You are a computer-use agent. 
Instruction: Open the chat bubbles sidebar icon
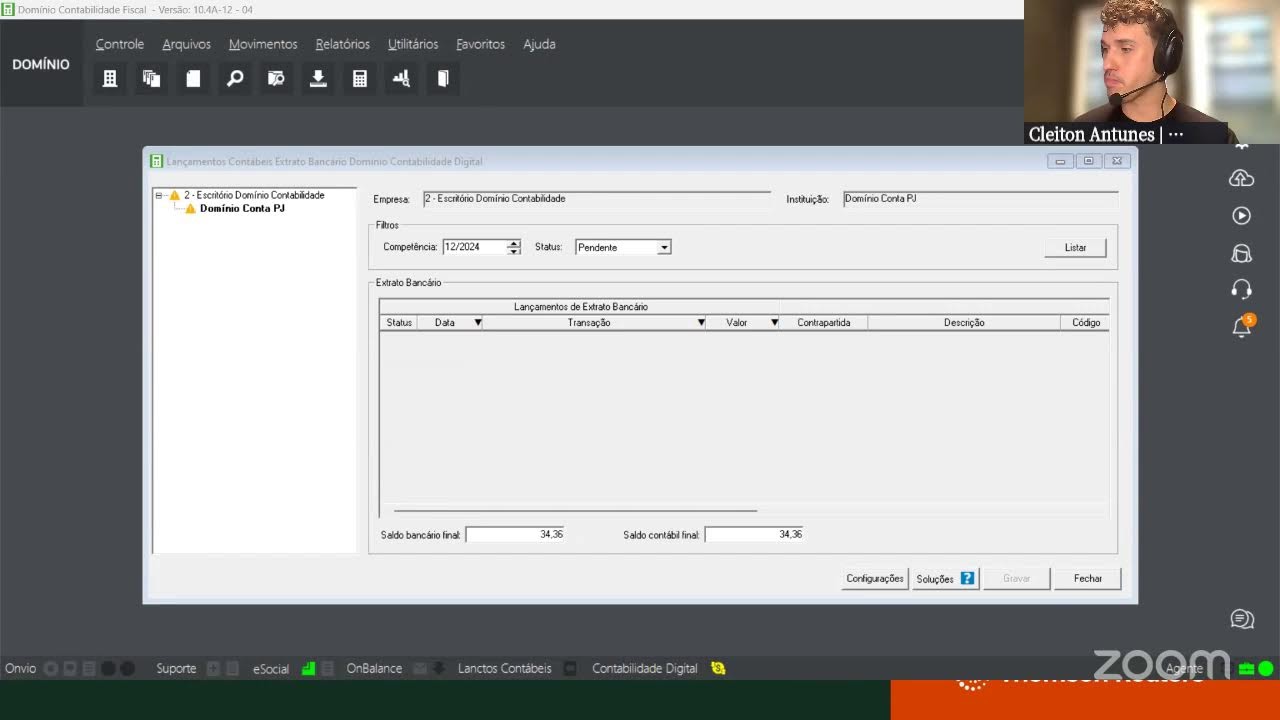coord(1241,620)
